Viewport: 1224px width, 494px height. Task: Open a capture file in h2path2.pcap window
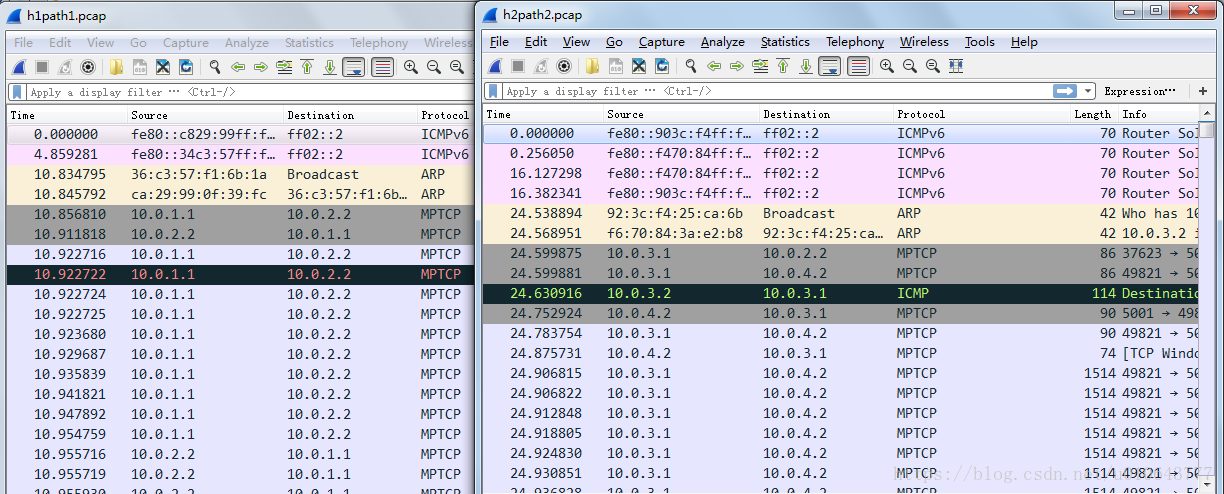tap(593, 66)
